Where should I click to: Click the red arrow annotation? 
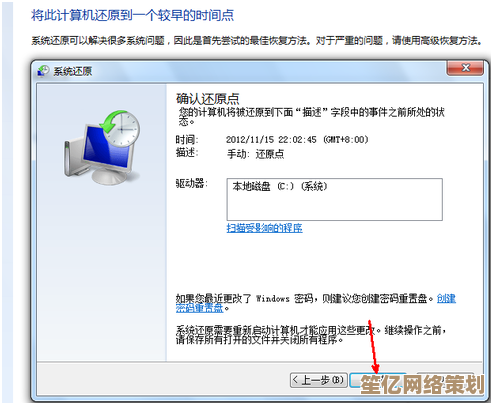point(373,347)
